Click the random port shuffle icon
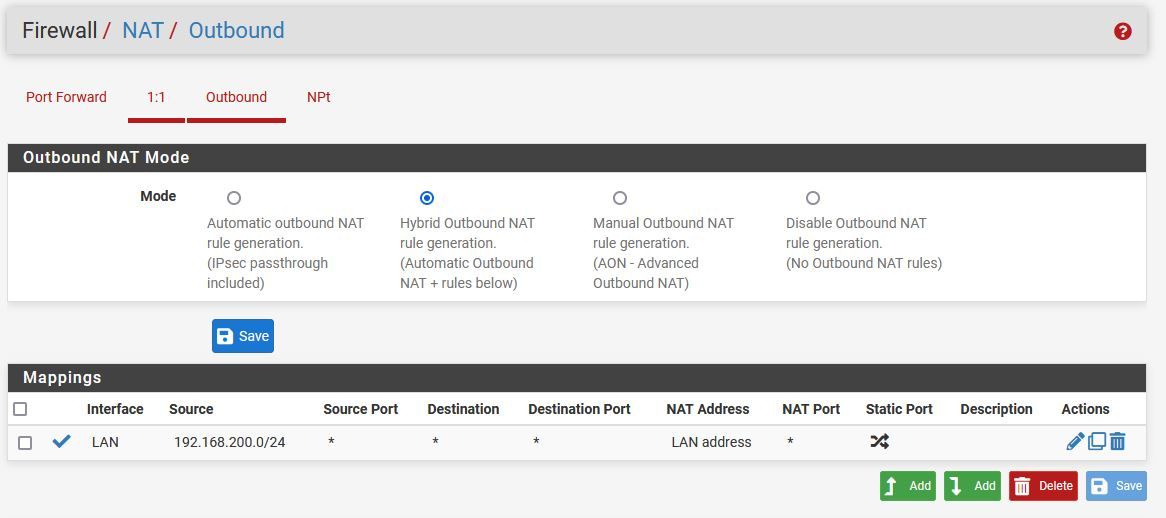This screenshot has width=1166, height=518. pos(879,441)
